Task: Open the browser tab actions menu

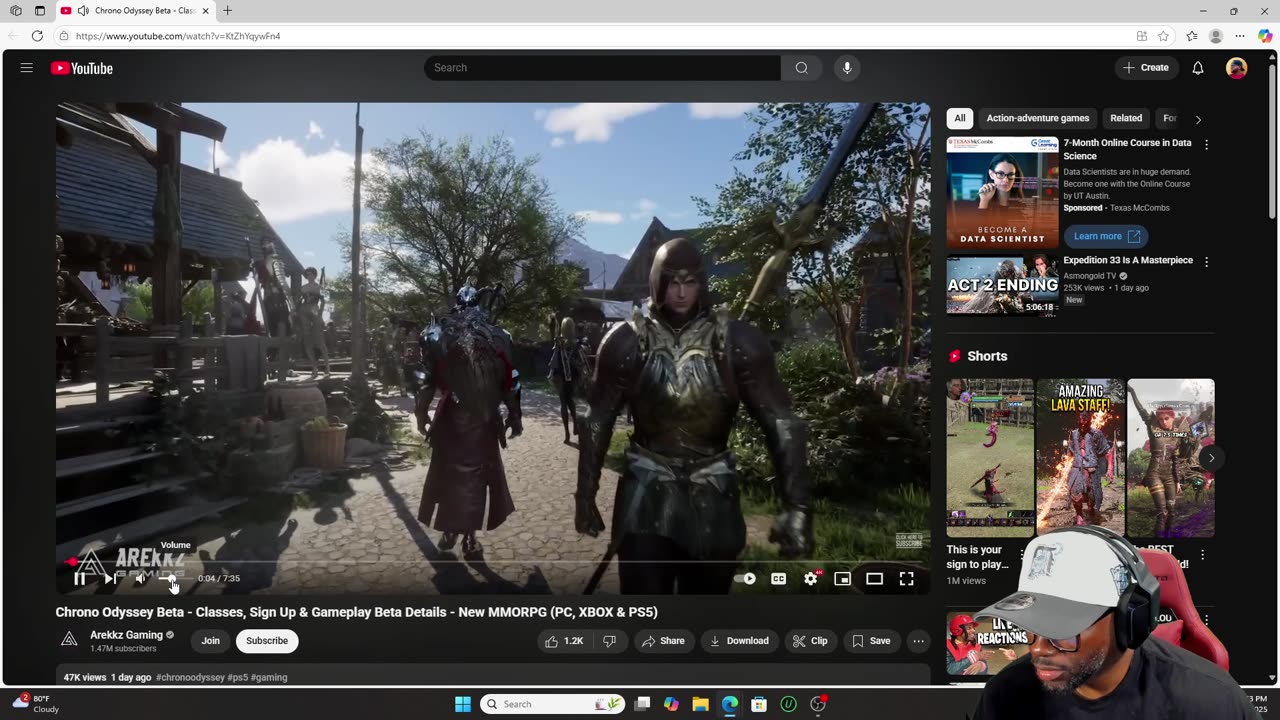Action: (x=39, y=11)
